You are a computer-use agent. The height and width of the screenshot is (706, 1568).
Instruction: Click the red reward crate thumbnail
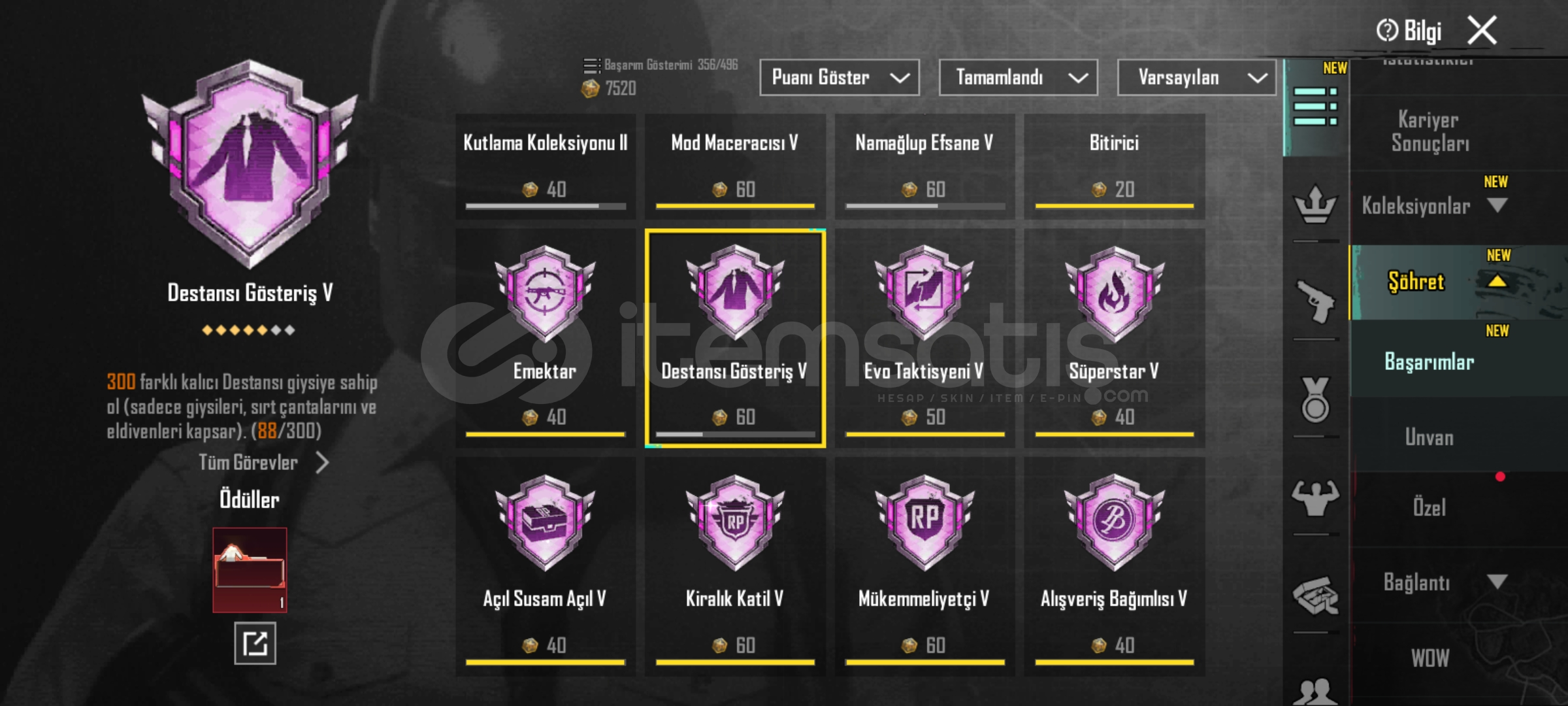point(250,570)
